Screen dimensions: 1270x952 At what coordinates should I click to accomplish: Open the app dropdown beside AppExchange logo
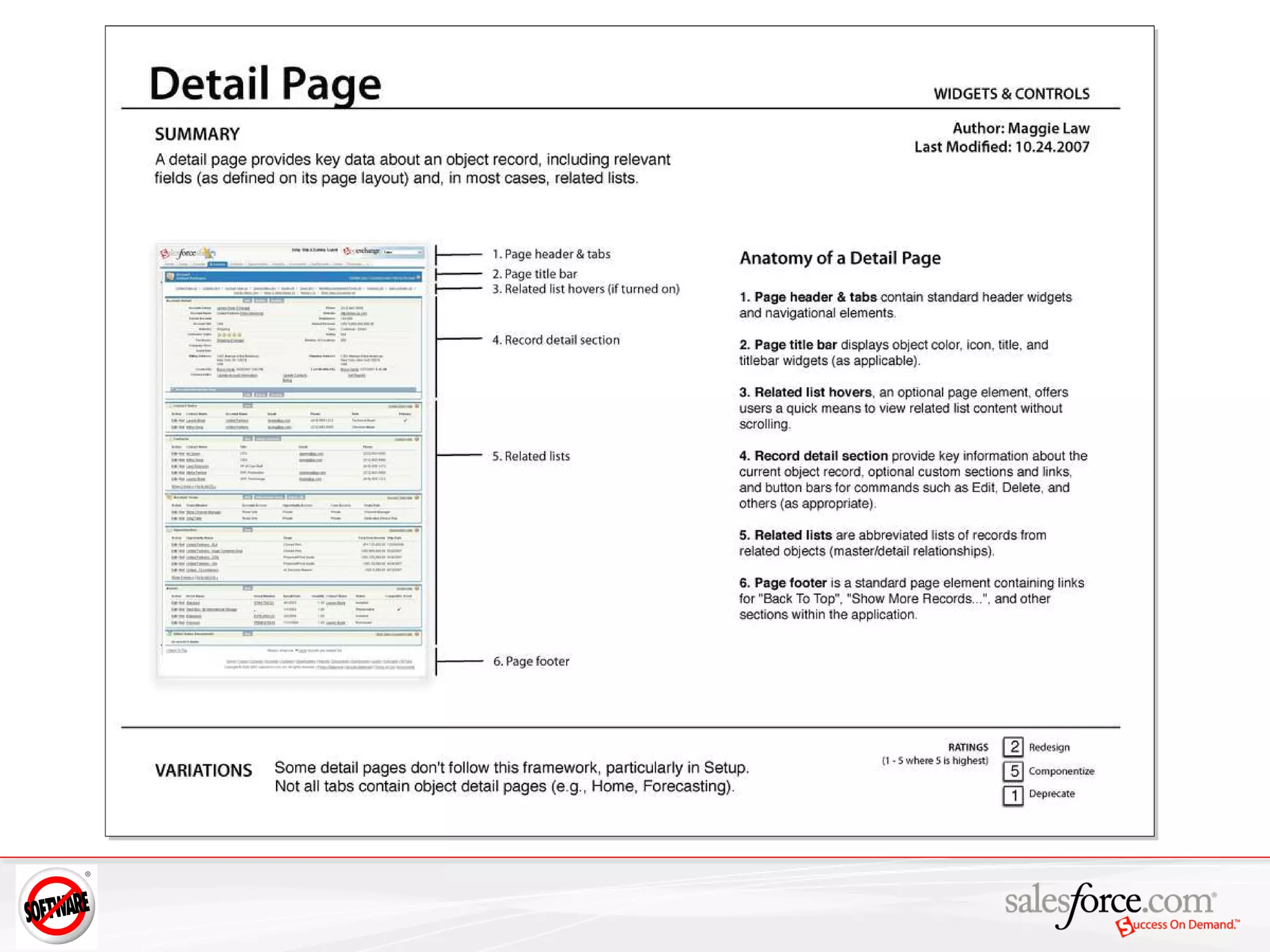[x=403, y=252]
